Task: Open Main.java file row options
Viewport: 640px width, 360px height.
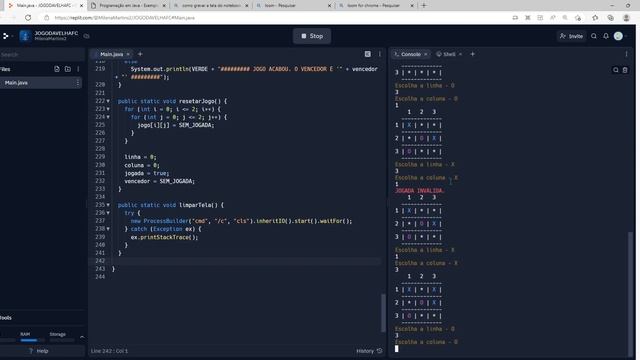Action: click(78, 82)
